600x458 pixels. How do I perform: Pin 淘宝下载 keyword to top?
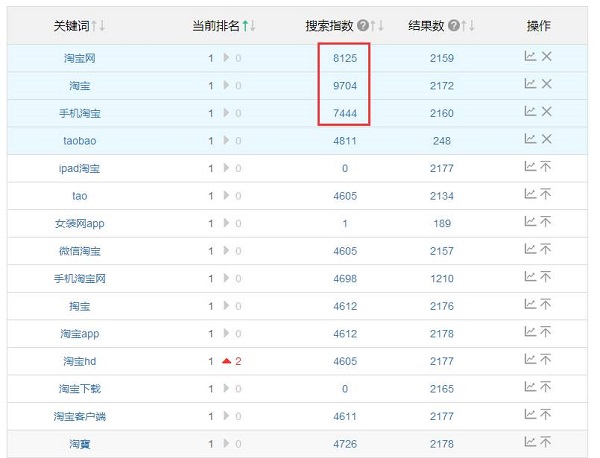point(546,387)
